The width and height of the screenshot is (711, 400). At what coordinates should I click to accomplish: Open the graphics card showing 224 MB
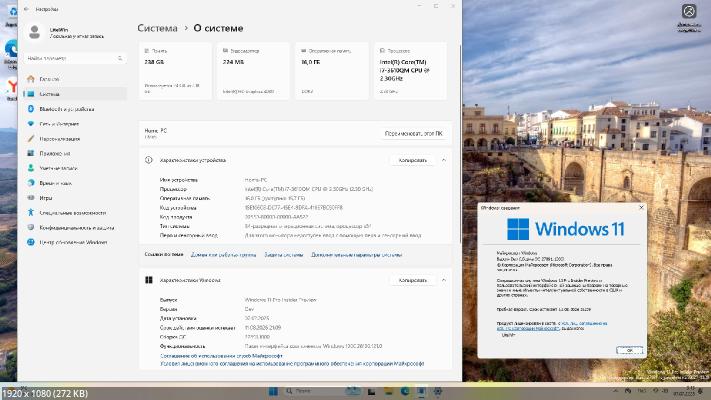tap(253, 71)
